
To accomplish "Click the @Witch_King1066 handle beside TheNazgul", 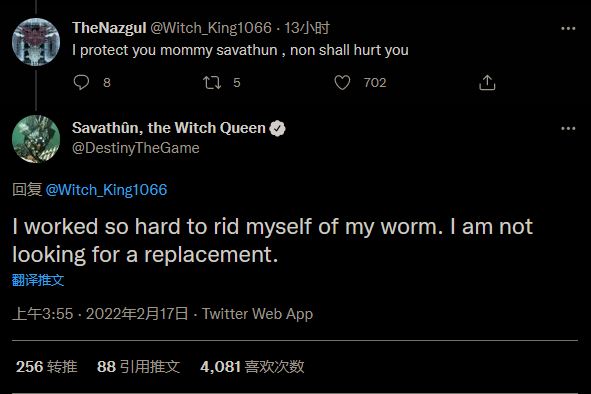I will (211, 28).
